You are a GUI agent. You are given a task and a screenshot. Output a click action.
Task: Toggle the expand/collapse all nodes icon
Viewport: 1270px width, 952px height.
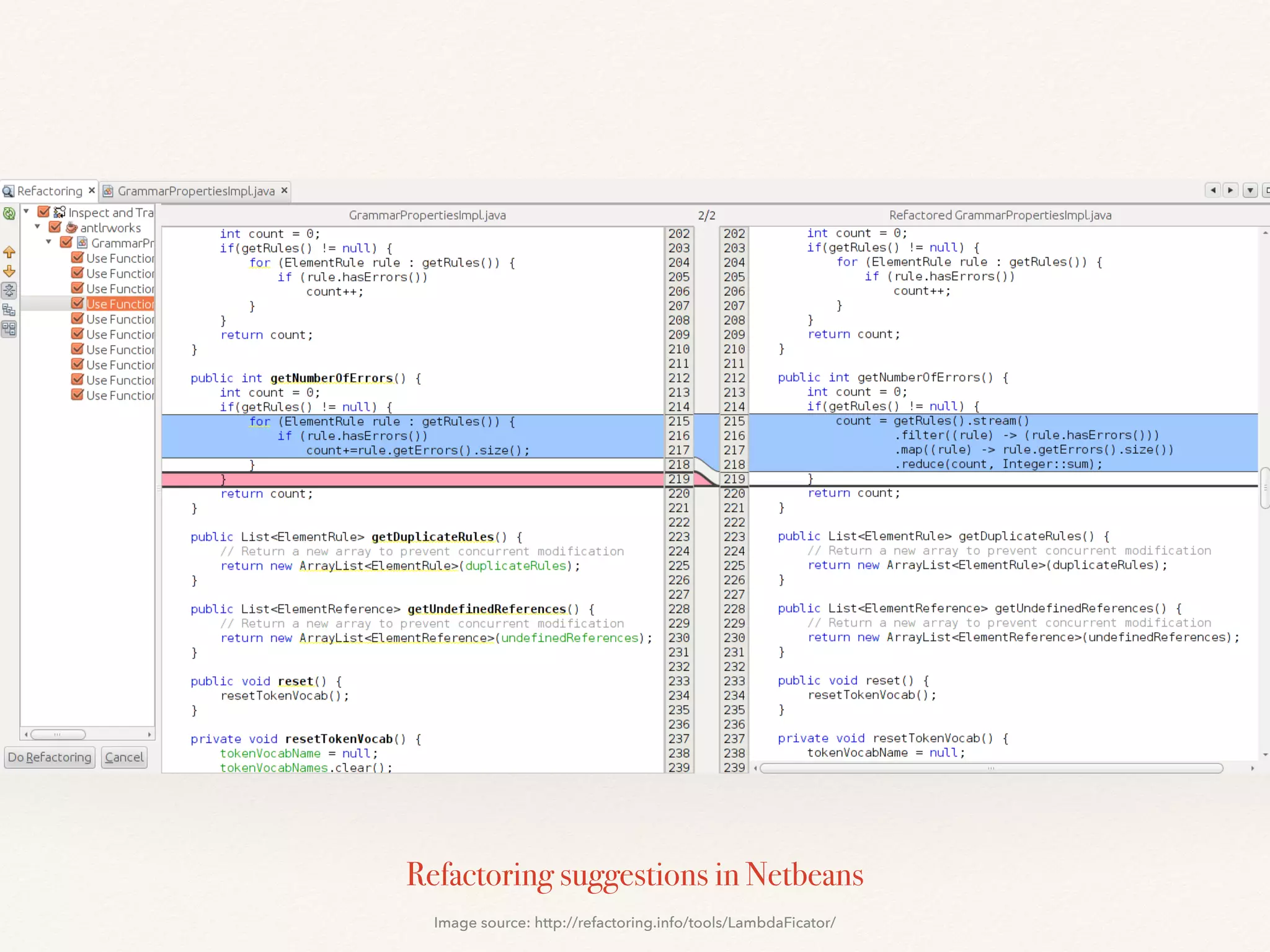click(x=9, y=290)
